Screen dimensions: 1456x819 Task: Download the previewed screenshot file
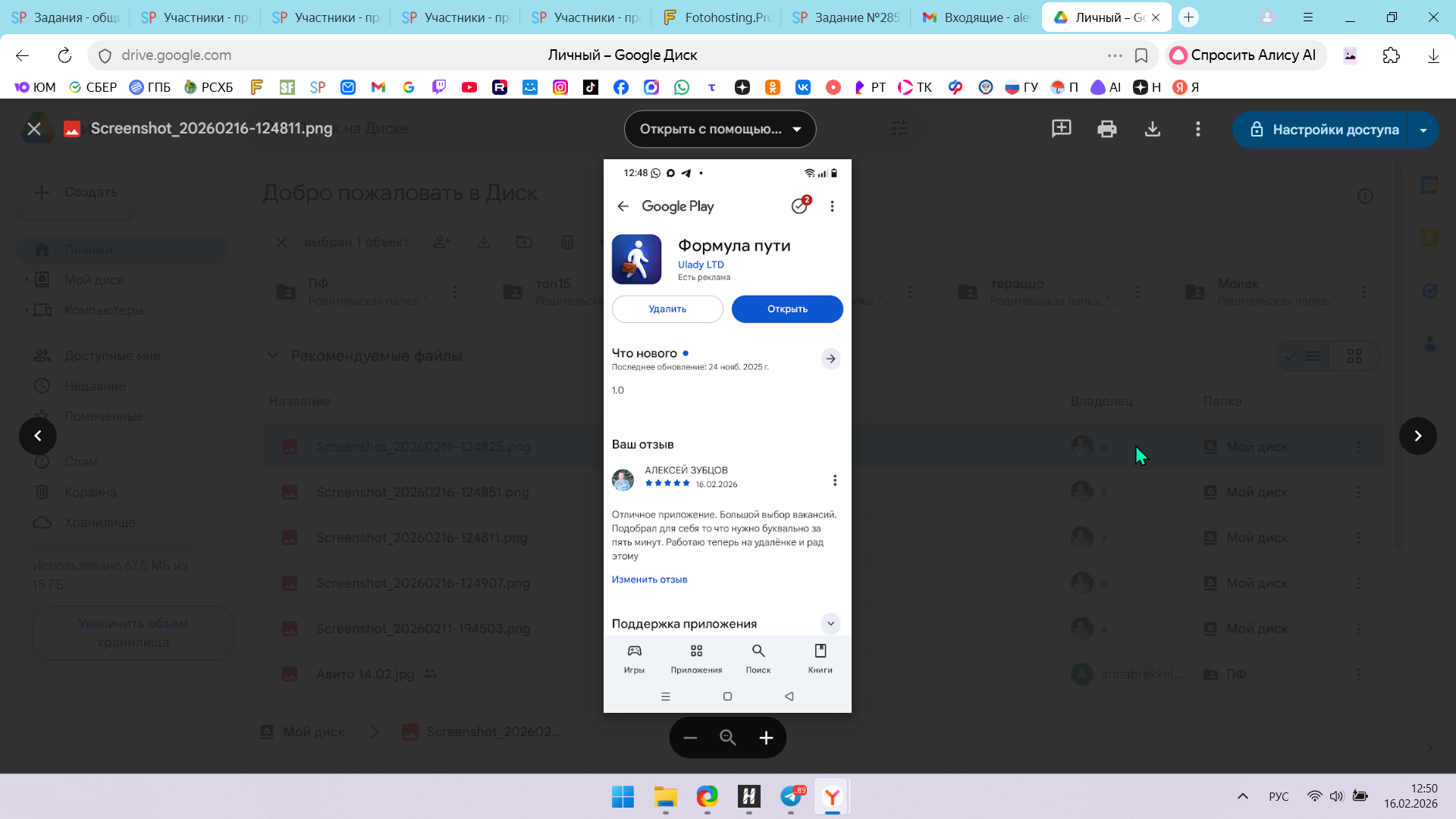[1152, 129]
